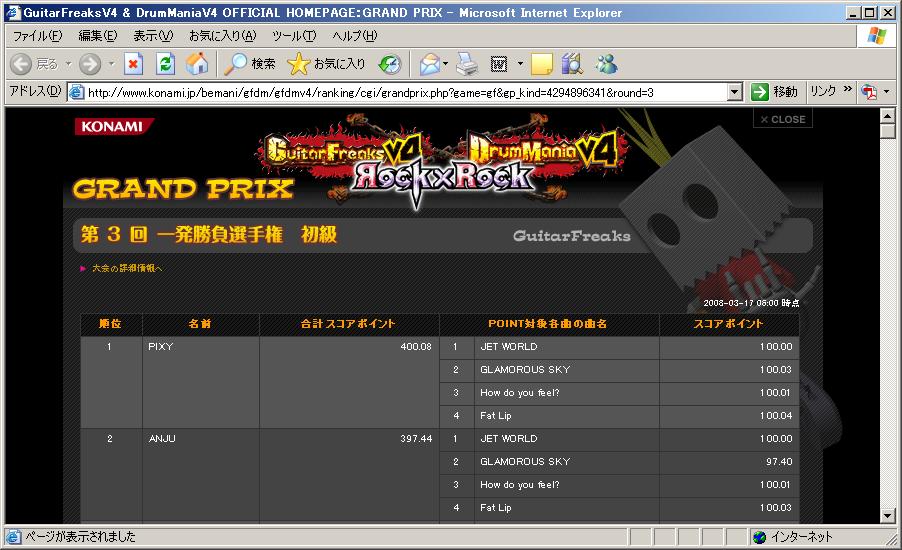Click the Internet zone globe icon

pyautogui.click(x=759, y=537)
